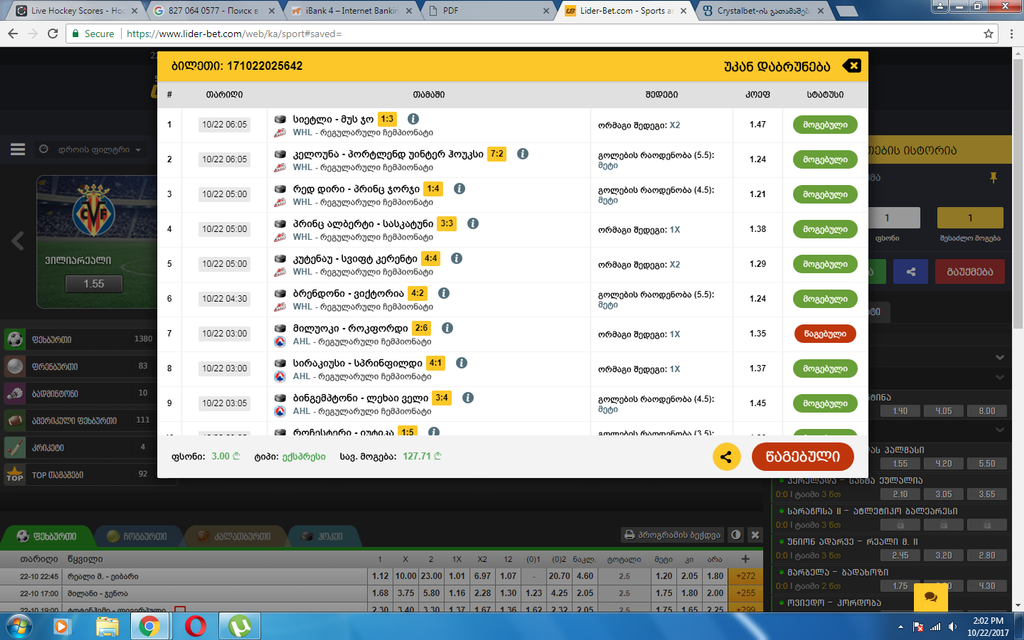
Task: Open uTorrent from the Windows taskbar
Action: click(240, 626)
